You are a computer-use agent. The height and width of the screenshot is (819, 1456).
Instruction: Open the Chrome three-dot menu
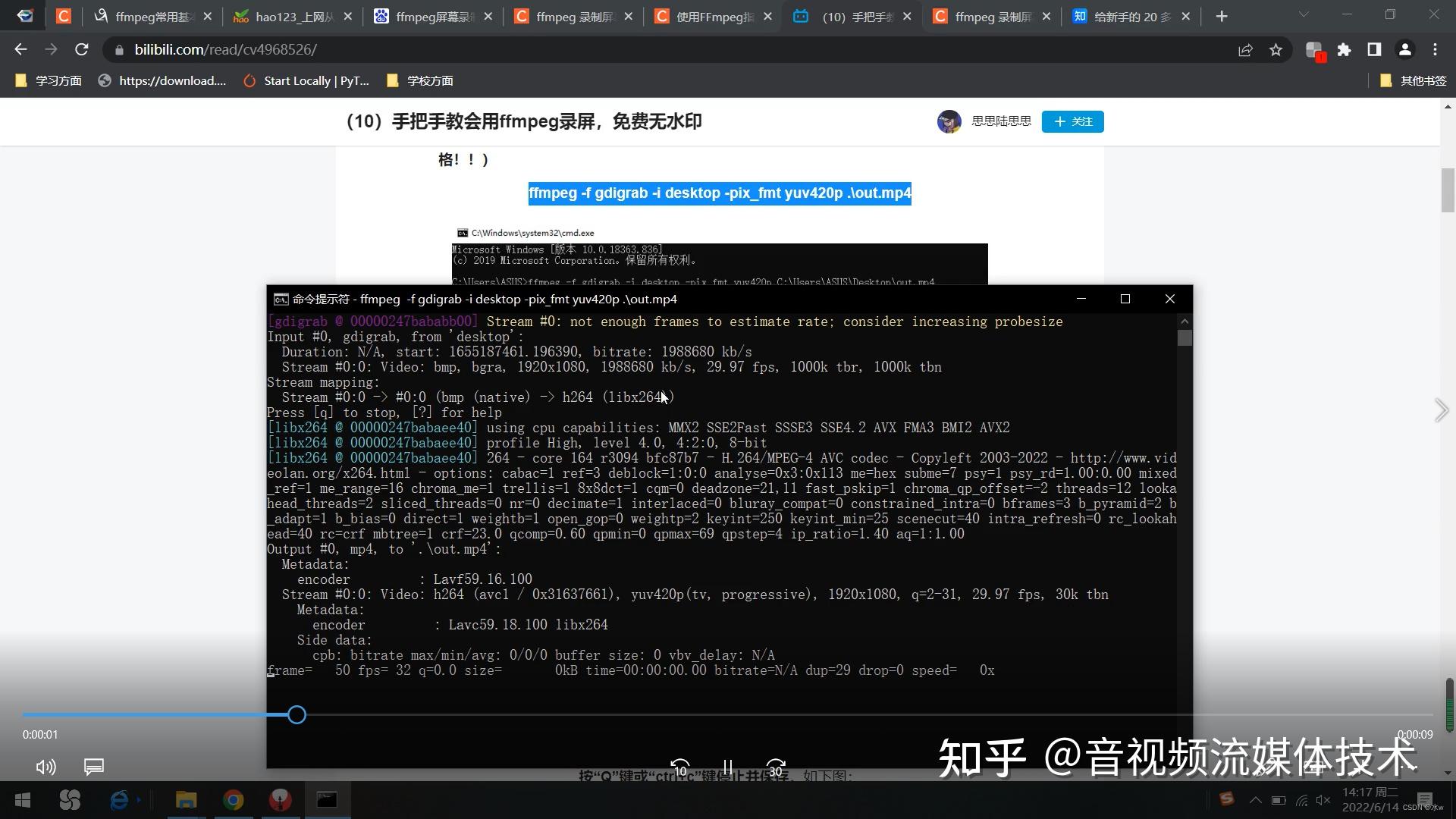[x=1436, y=49]
